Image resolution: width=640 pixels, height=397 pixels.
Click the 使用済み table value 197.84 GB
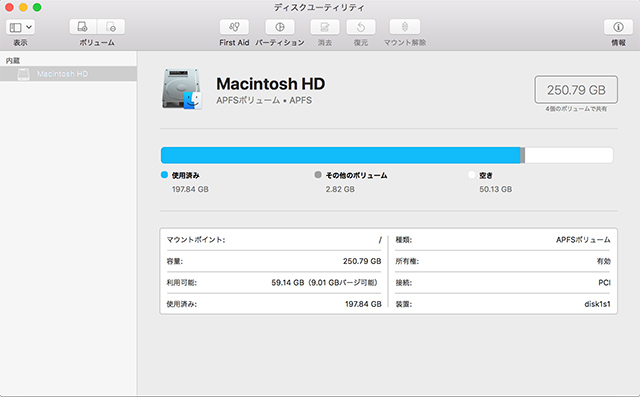[363, 304]
